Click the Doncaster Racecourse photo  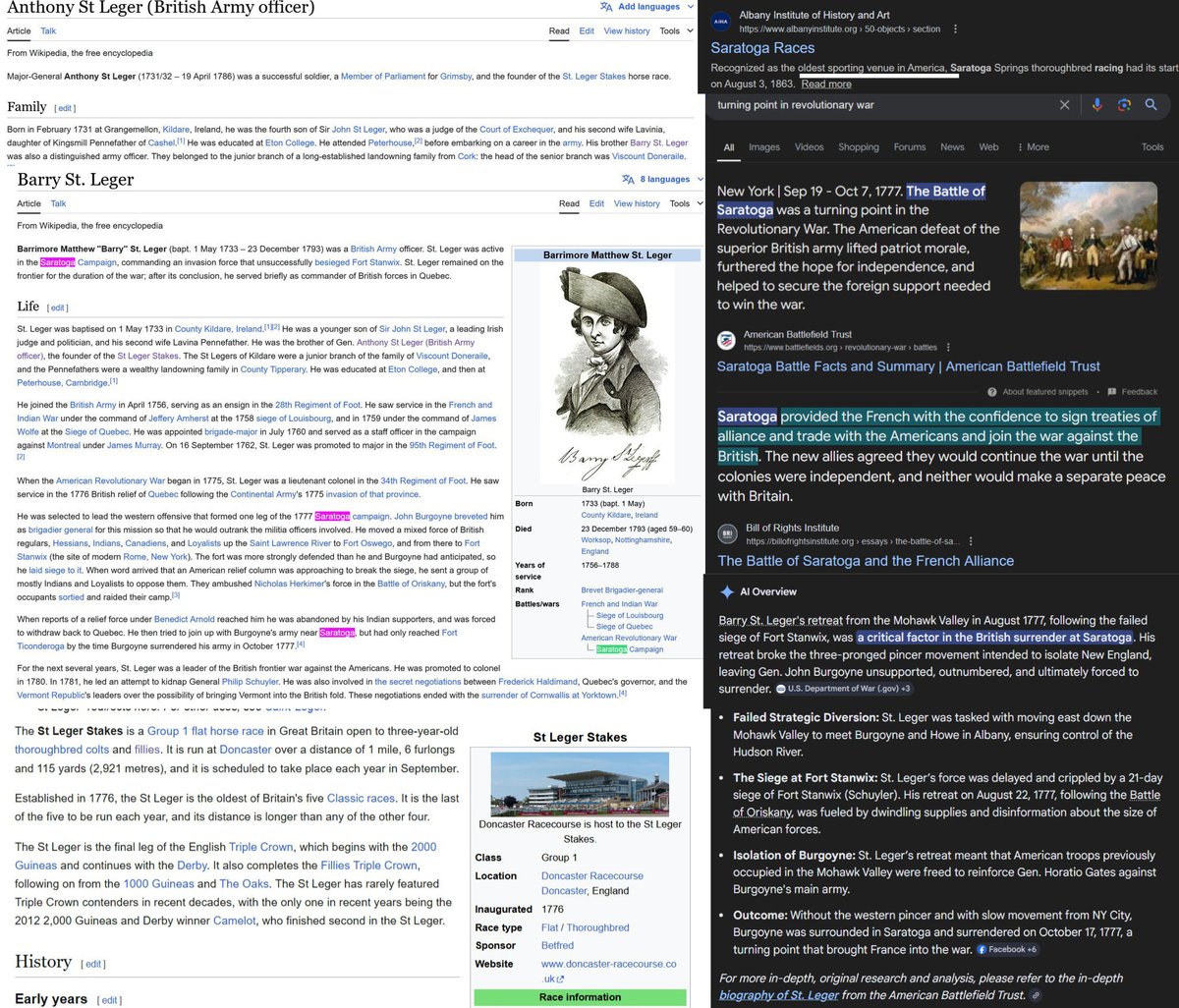[579, 785]
